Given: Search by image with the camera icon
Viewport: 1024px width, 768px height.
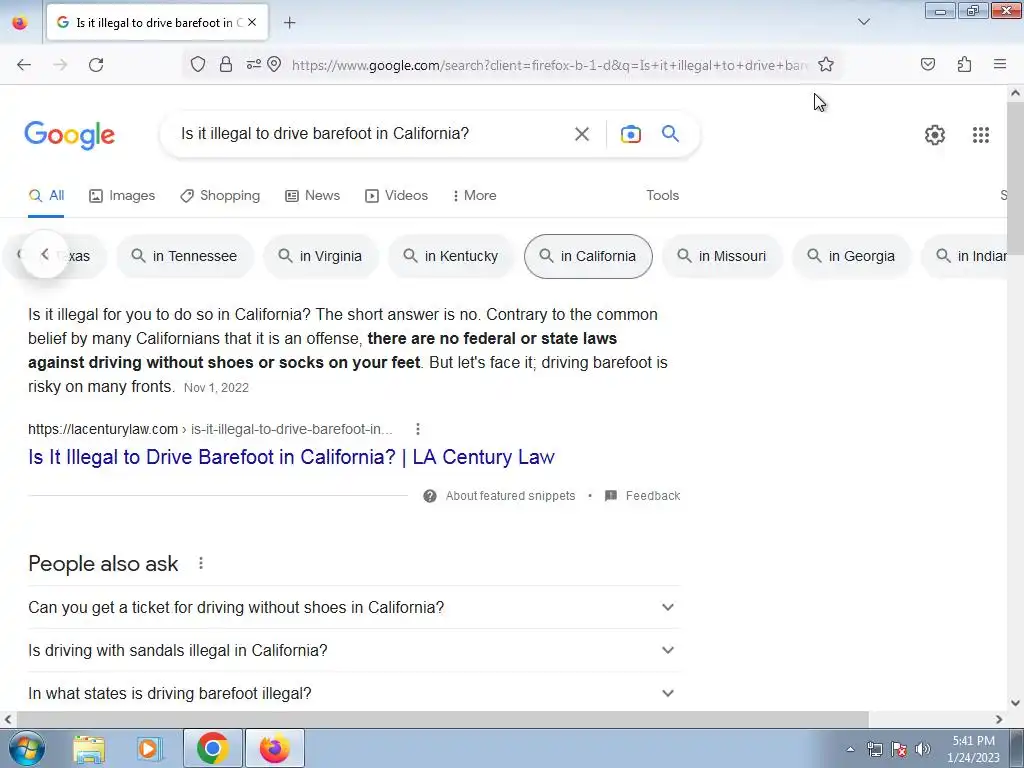Looking at the screenshot, I should (631, 134).
